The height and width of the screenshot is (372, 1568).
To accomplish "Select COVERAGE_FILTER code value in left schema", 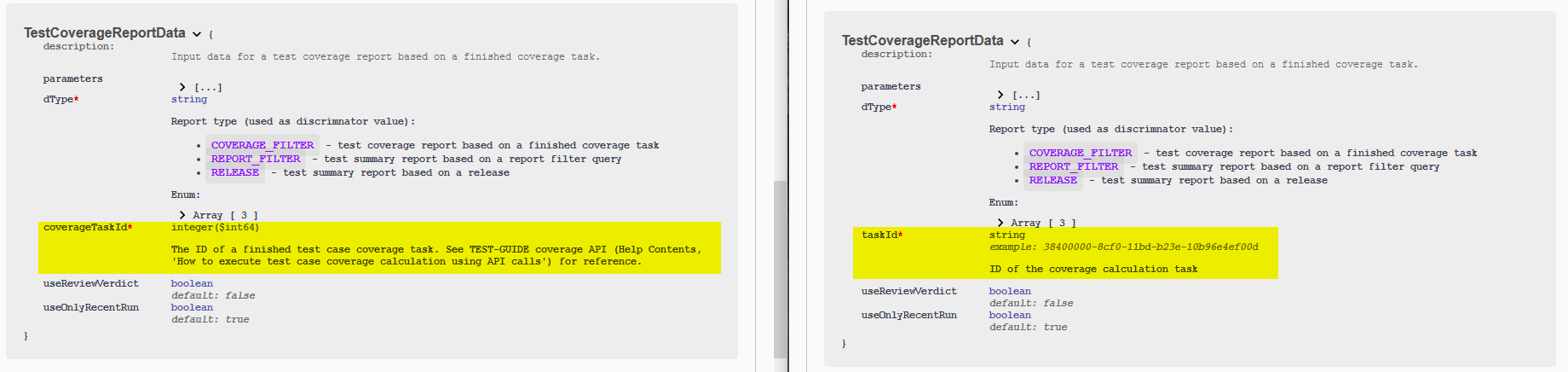I will (x=262, y=146).
